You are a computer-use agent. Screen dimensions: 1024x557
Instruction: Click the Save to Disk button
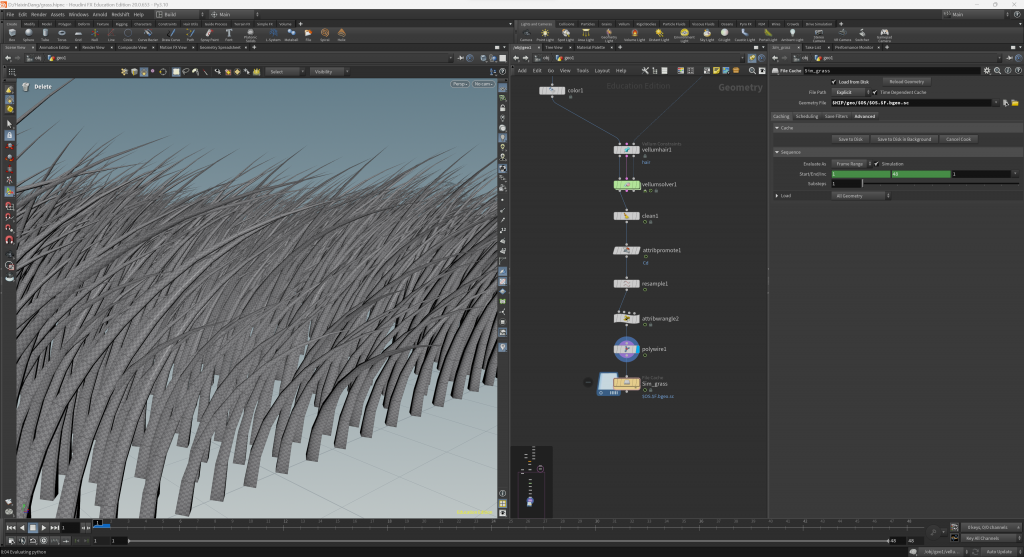coord(850,139)
